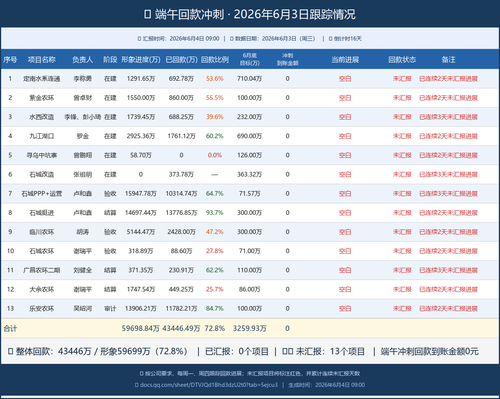Click the 60.2% ratio cell
Screen dimensions: 500x399
(x=215, y=136)
